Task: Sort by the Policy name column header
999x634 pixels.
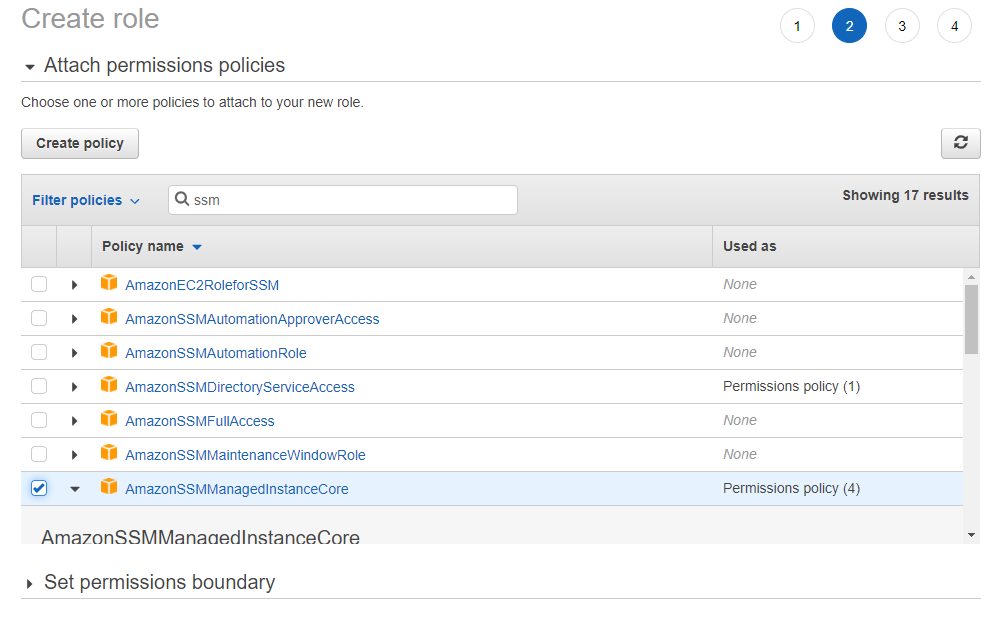Action: 152,247
